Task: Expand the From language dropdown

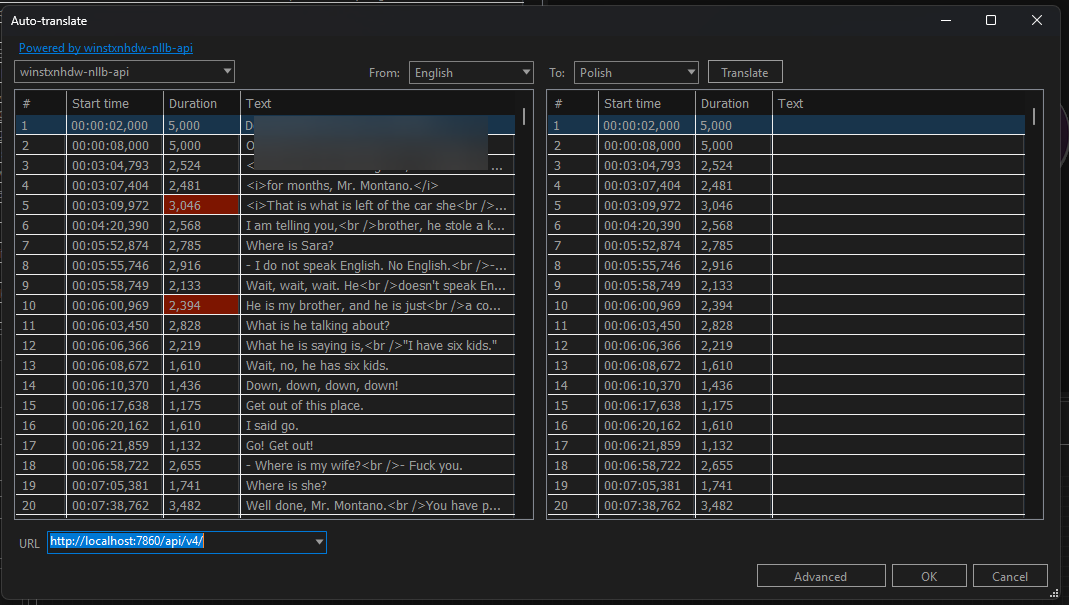Action: [471, 72]
